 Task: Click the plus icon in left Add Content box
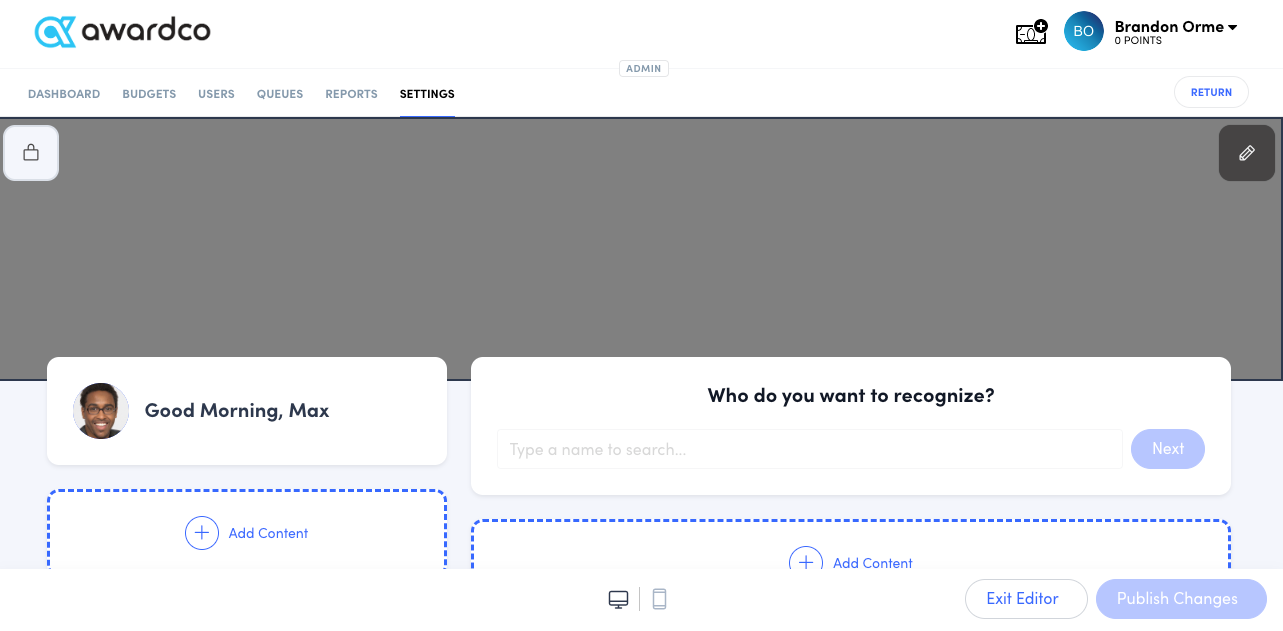(x=202, y=533)
